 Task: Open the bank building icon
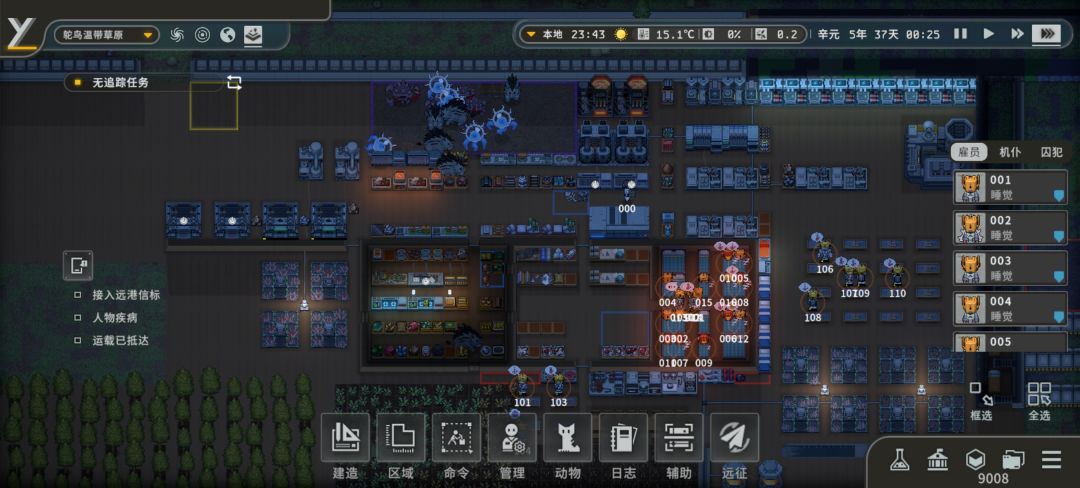(937, 460)
